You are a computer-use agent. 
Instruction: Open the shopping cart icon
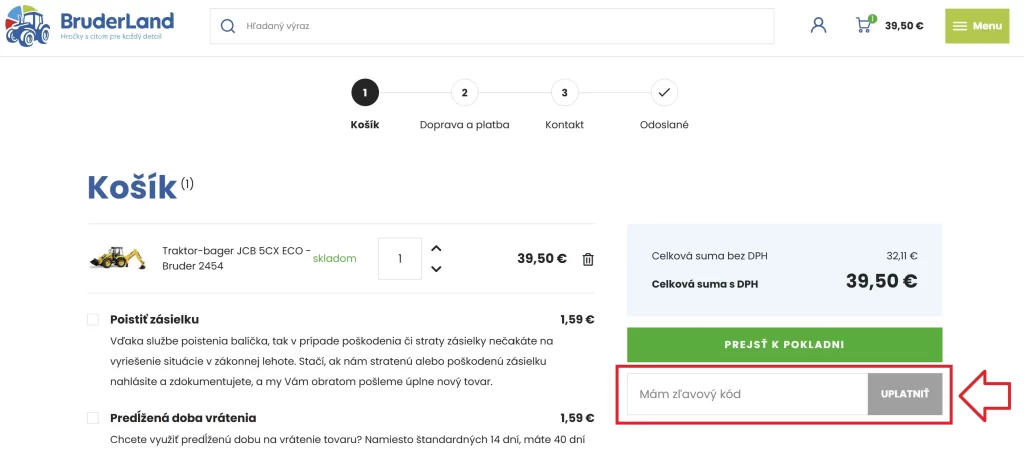click(865, 25)
